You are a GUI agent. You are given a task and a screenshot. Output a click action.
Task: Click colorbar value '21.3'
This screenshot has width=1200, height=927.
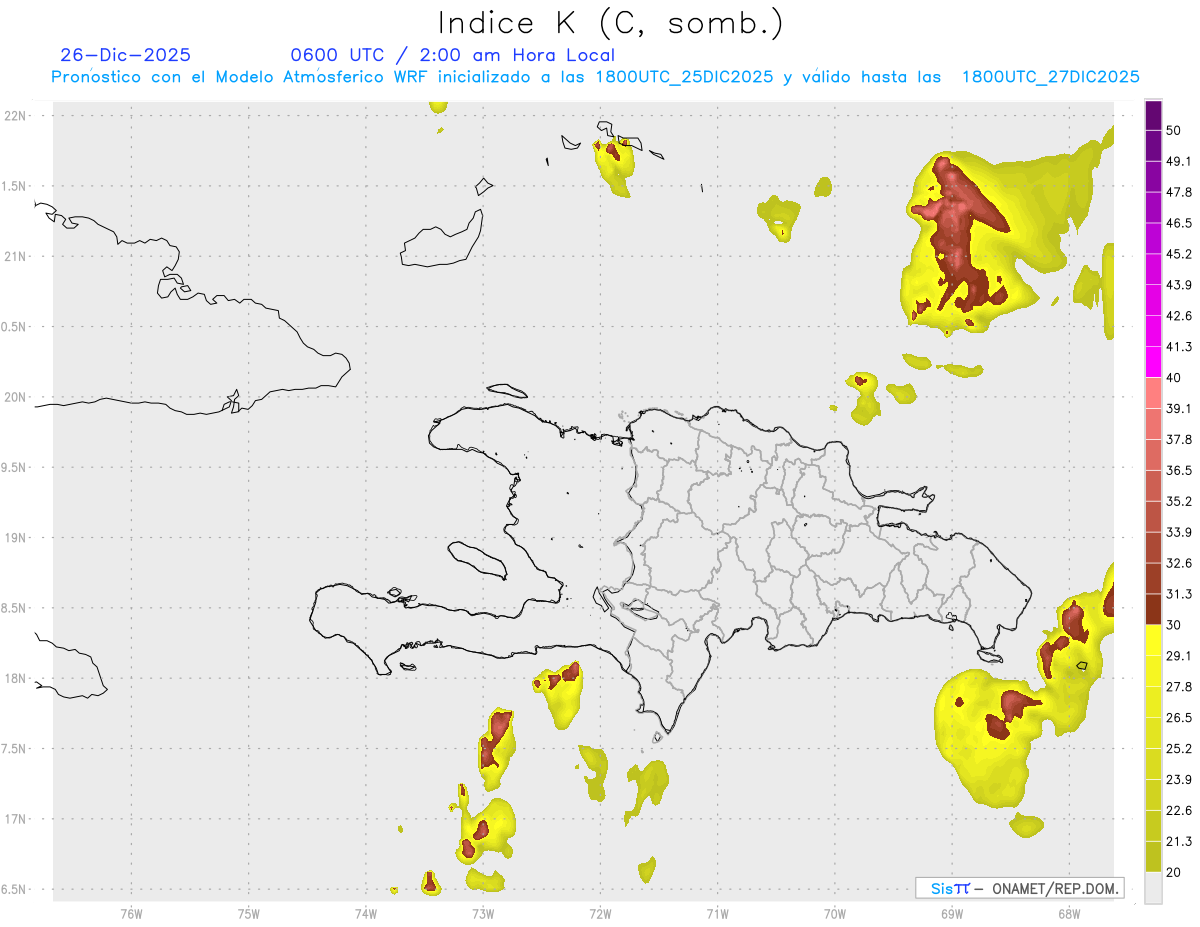tap(1179, 841)
